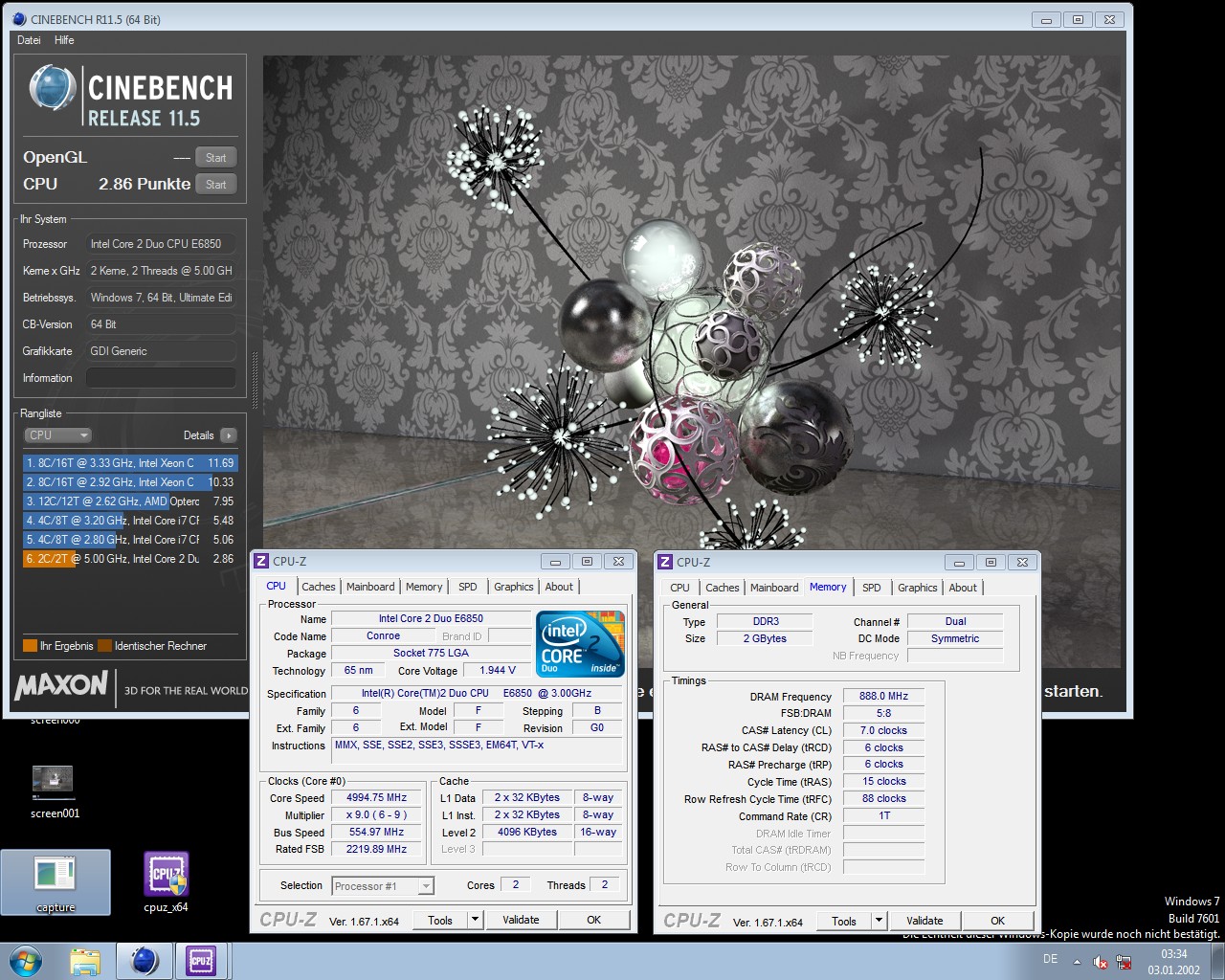This screenshot has width=1225, height=980.
Task: Open the CPU ranking category dropdown
Action: [57, 435]
